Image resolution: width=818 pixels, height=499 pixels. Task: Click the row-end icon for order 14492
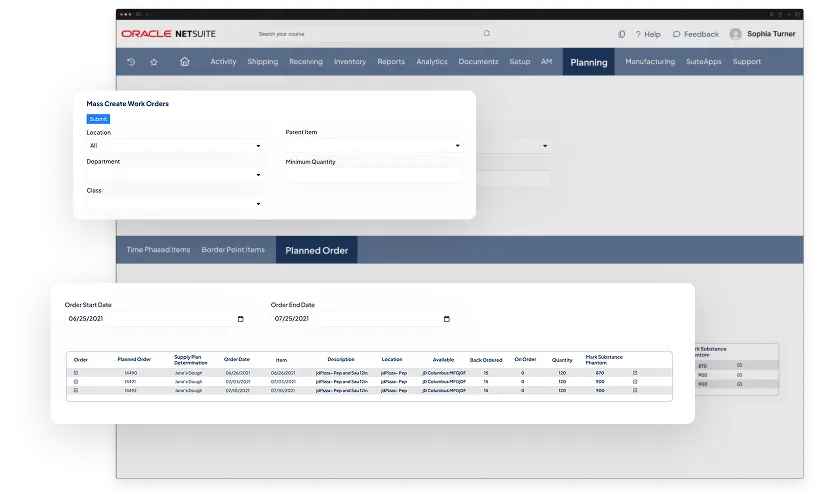click(635, 390)
